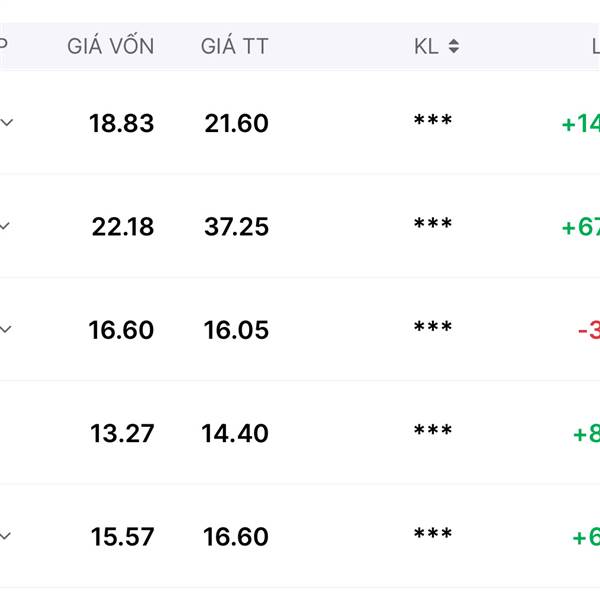
Task: Open the red negative loss value
Action: 589,330
